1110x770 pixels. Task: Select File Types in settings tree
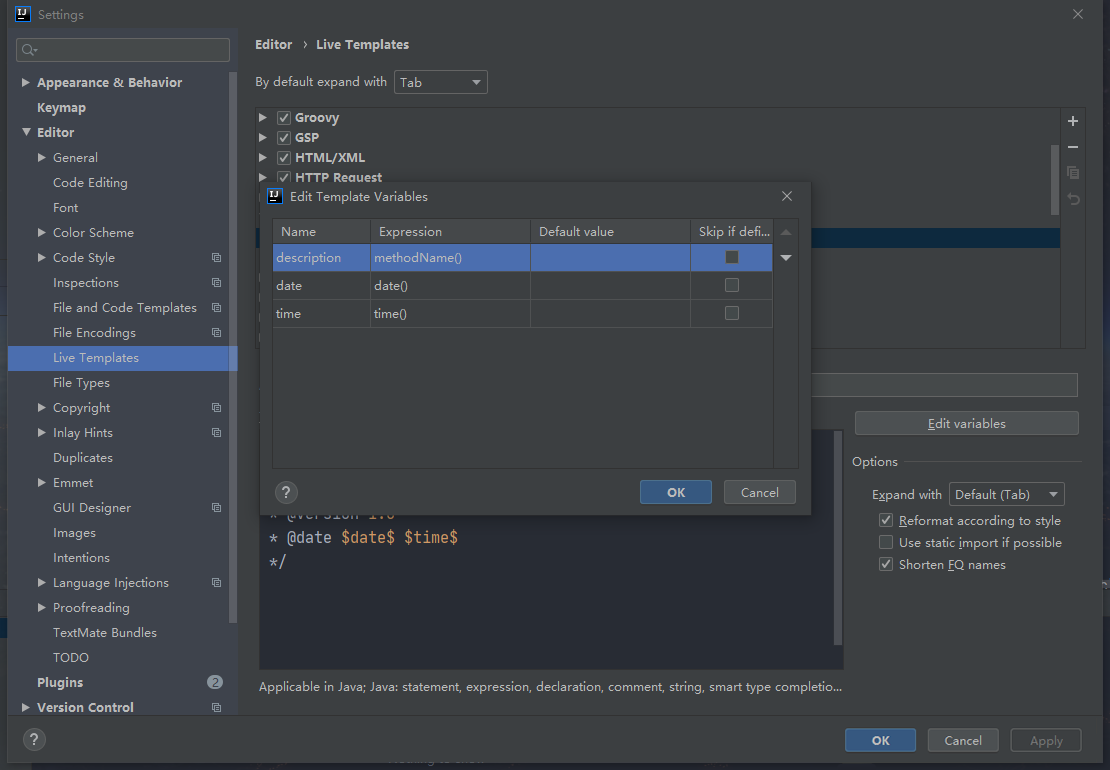tap(81, 383)
